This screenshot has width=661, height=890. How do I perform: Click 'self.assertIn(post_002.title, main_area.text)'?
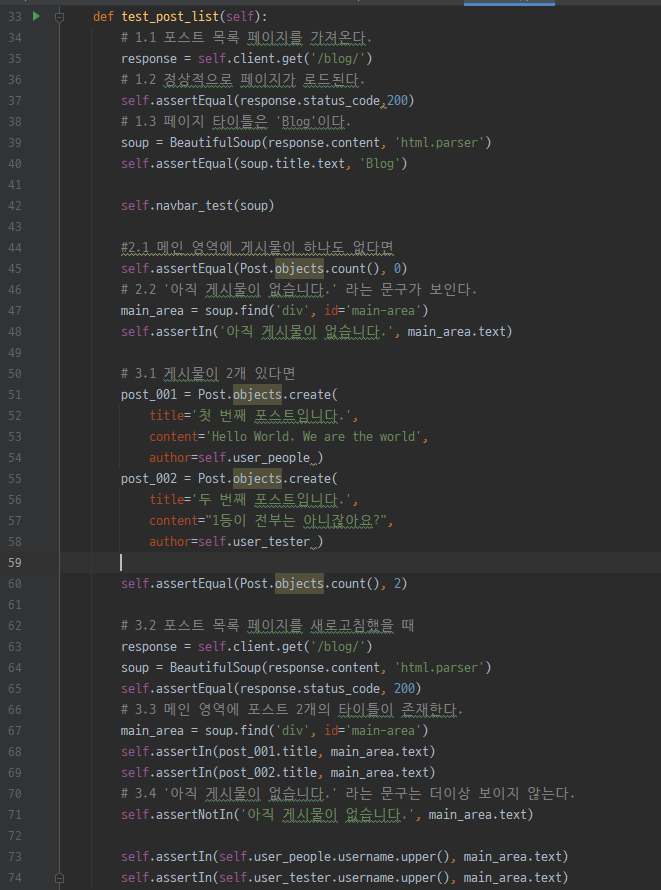tap(278, 773)
